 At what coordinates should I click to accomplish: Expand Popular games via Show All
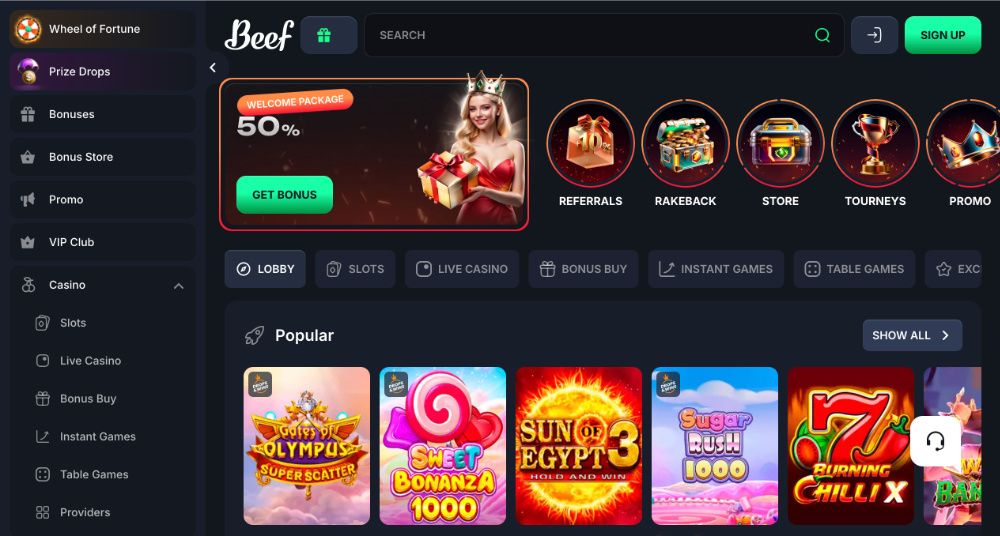912,335
